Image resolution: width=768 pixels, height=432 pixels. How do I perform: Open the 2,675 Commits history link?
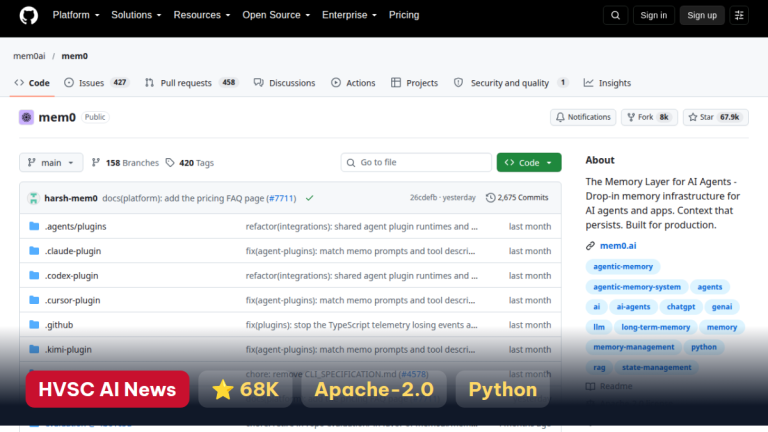pos(517,198)
